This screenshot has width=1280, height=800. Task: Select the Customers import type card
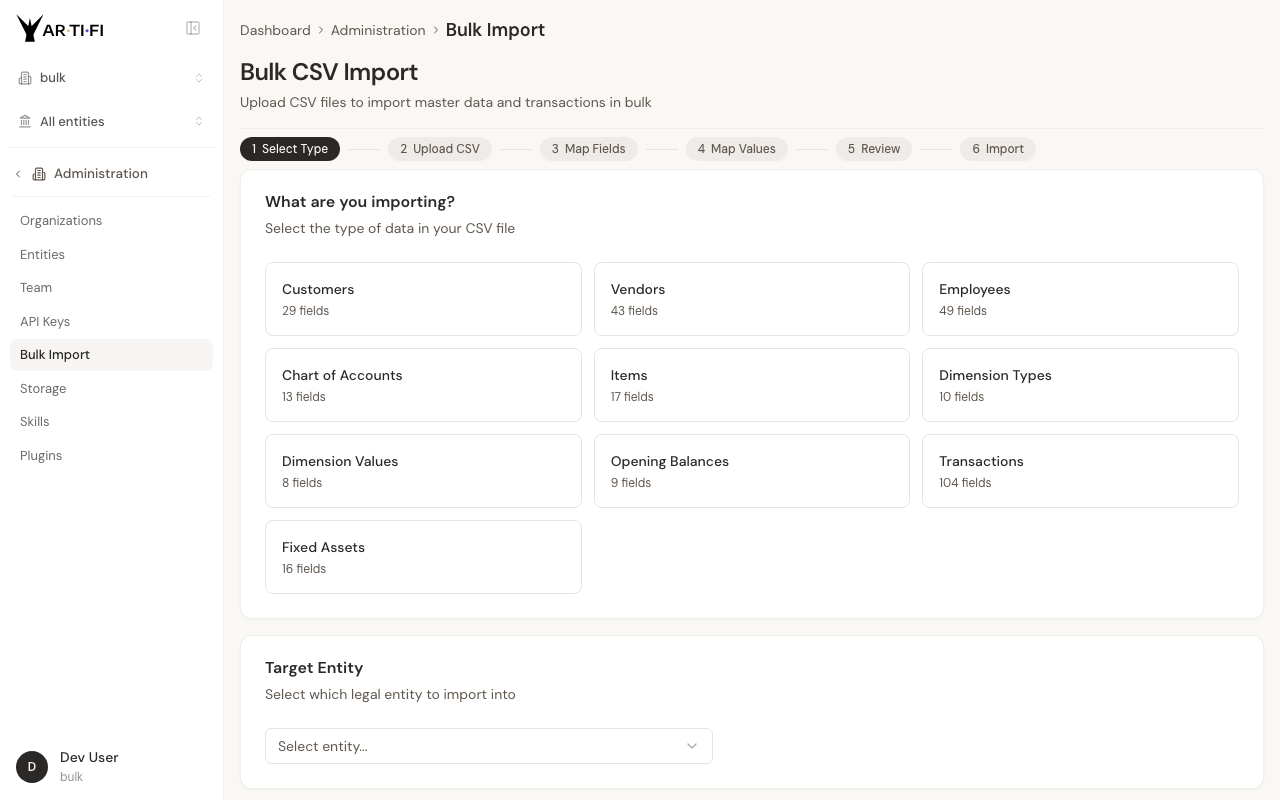coord(423,299)
